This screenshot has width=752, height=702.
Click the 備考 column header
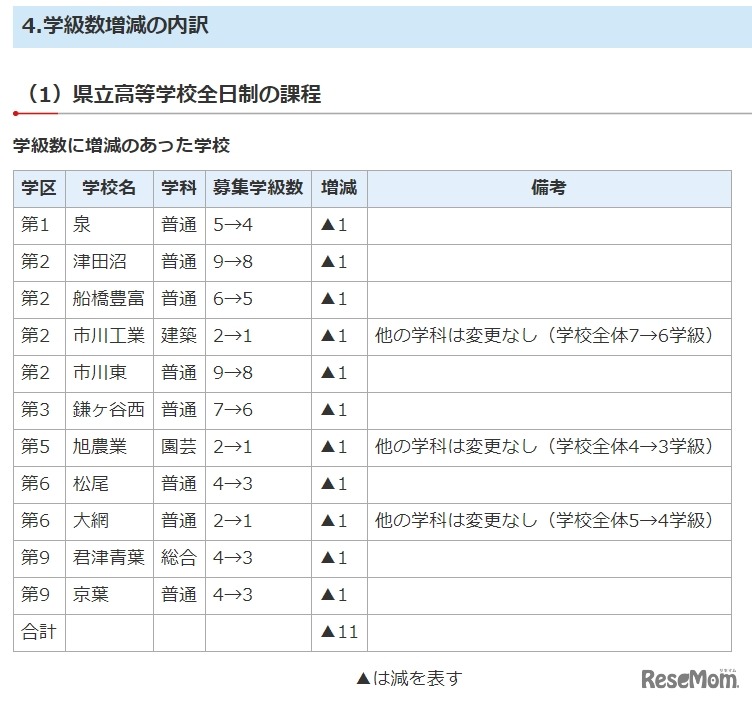click(549, 187)
